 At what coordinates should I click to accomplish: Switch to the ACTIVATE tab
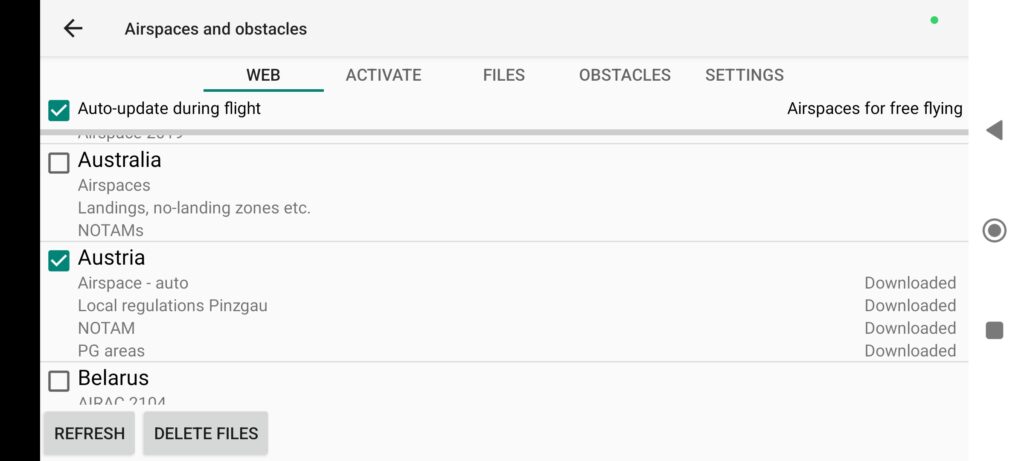383,75
